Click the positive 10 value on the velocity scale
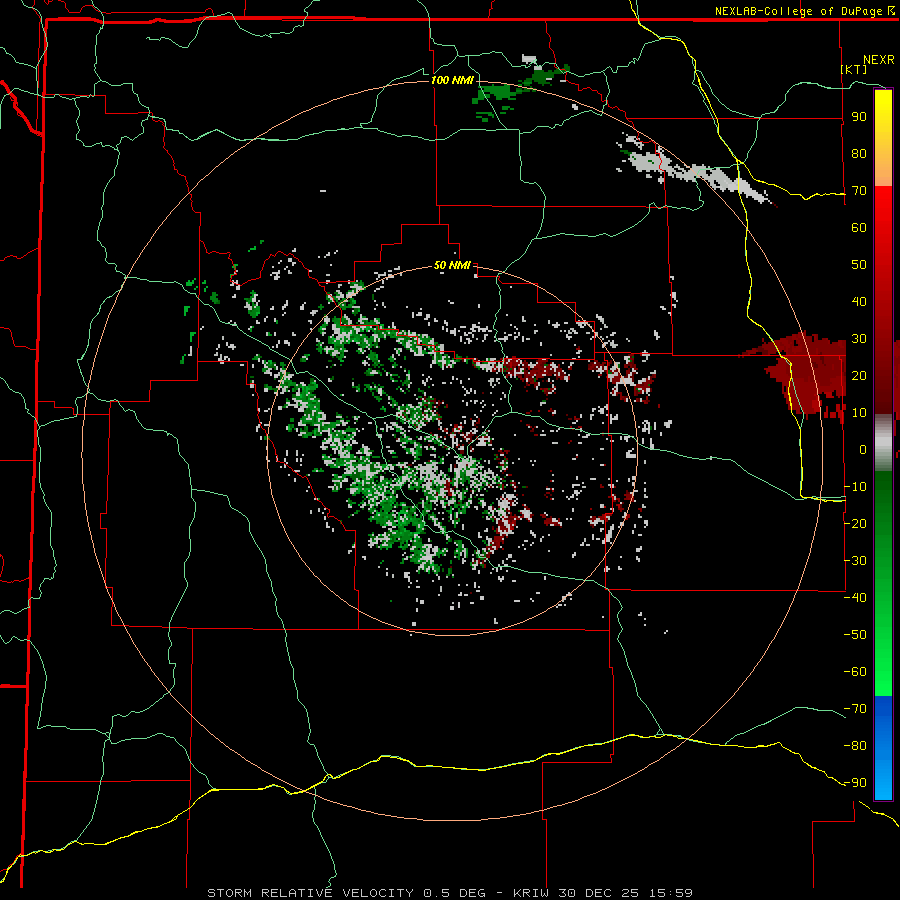This screenshot has width=900, height=900. point(859,413)
